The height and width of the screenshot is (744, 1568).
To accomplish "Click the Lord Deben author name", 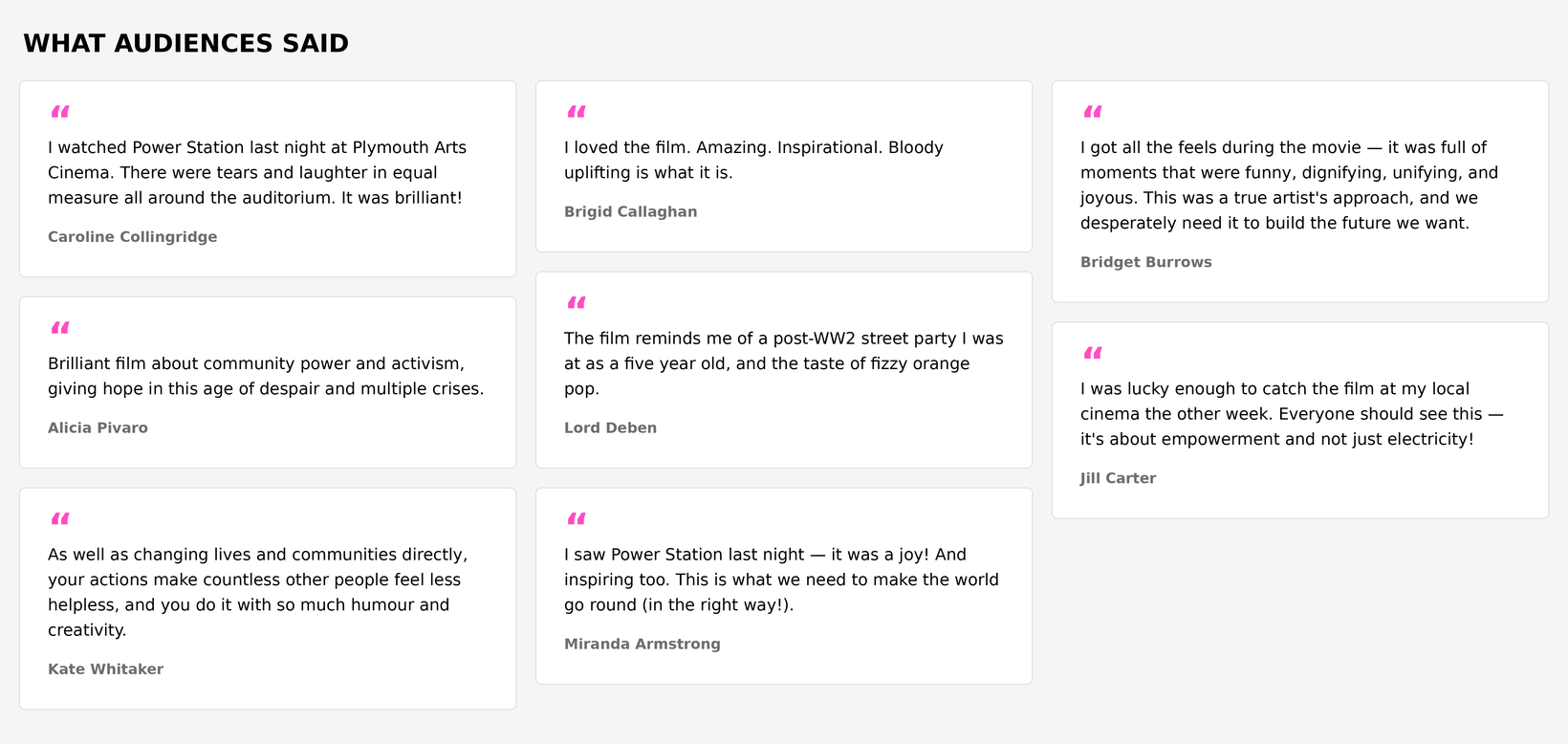I will pos(611,427).
